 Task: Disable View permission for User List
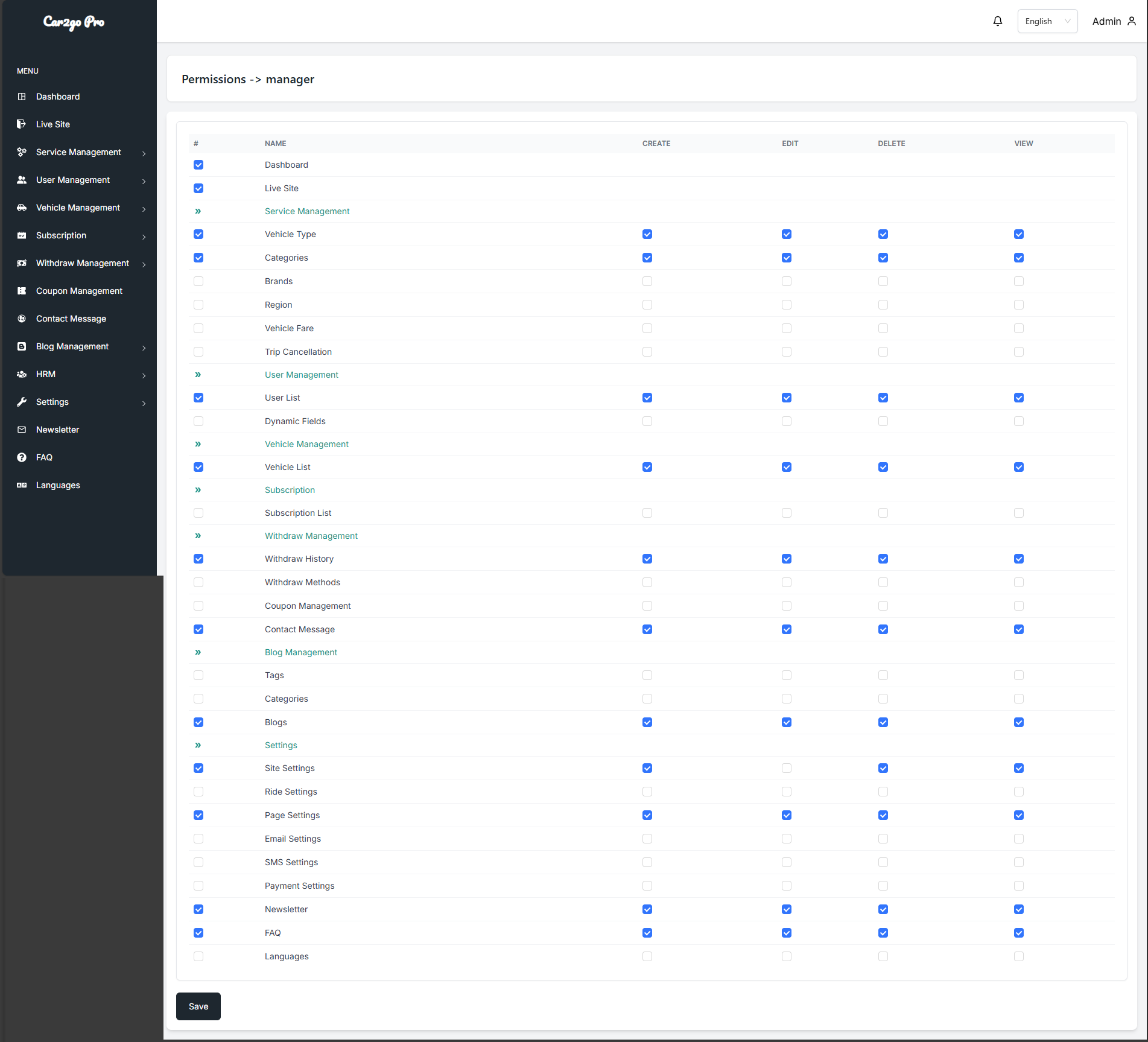pos(1019,398)
